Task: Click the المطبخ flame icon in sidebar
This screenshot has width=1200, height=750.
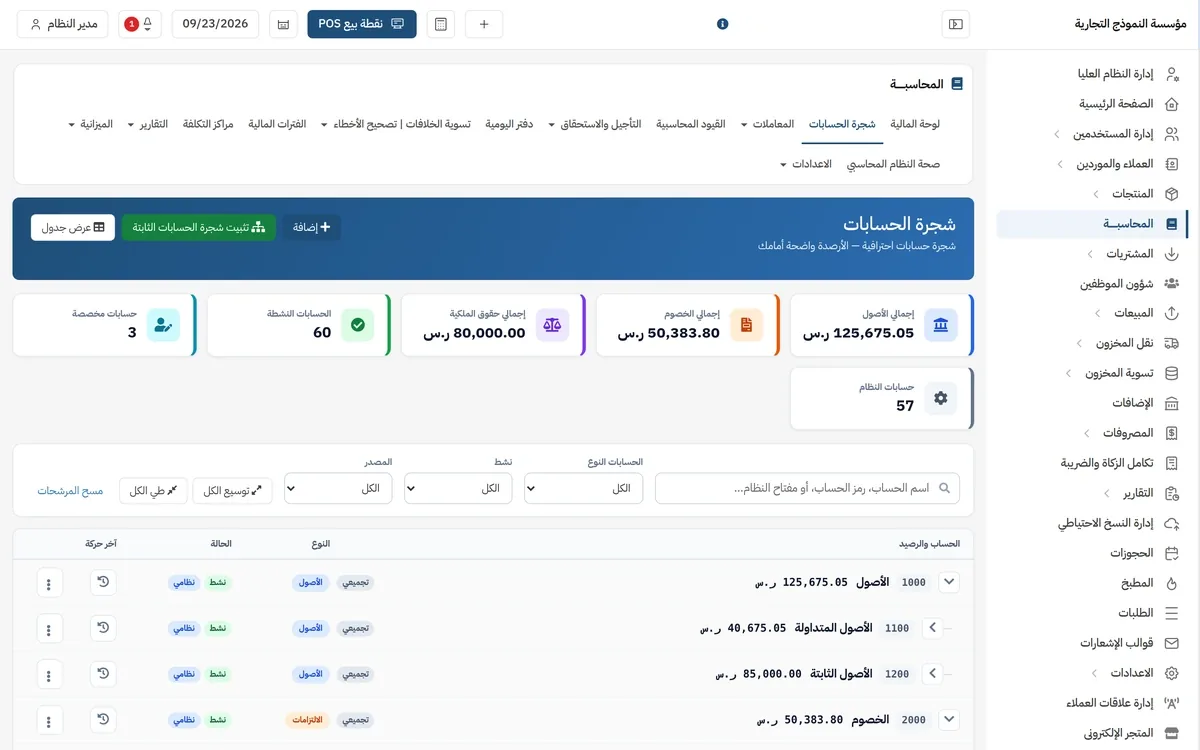Action: 1172,583
